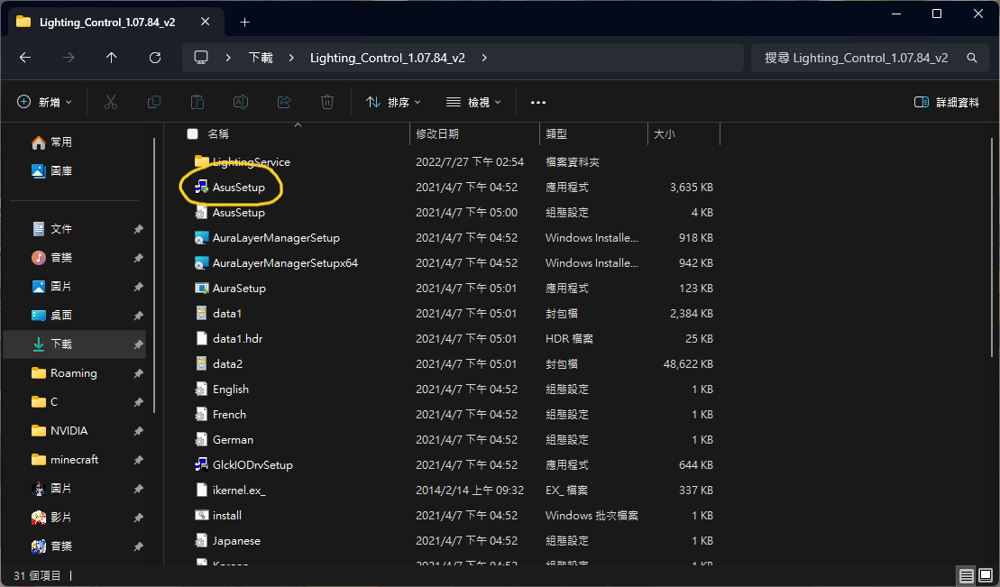Viewport: 1000px width, 587px height.
Task: Click the Rename icon in toolbar
Action: click(240, 102)
